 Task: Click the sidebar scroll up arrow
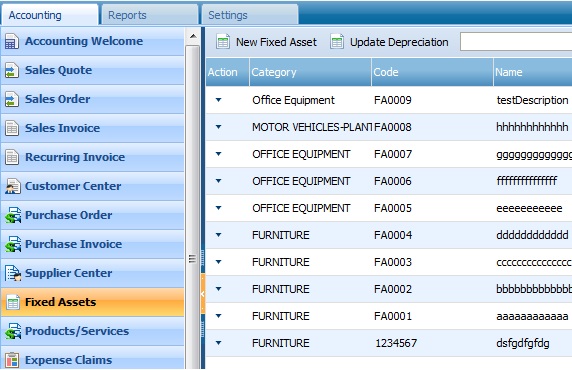(193, 36)
